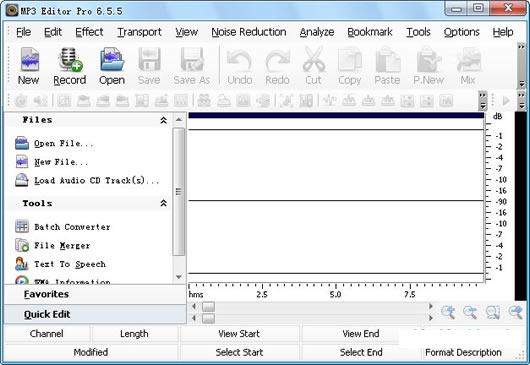
Task: Start recording with the Record button
Action: click(x=70, y=66)
